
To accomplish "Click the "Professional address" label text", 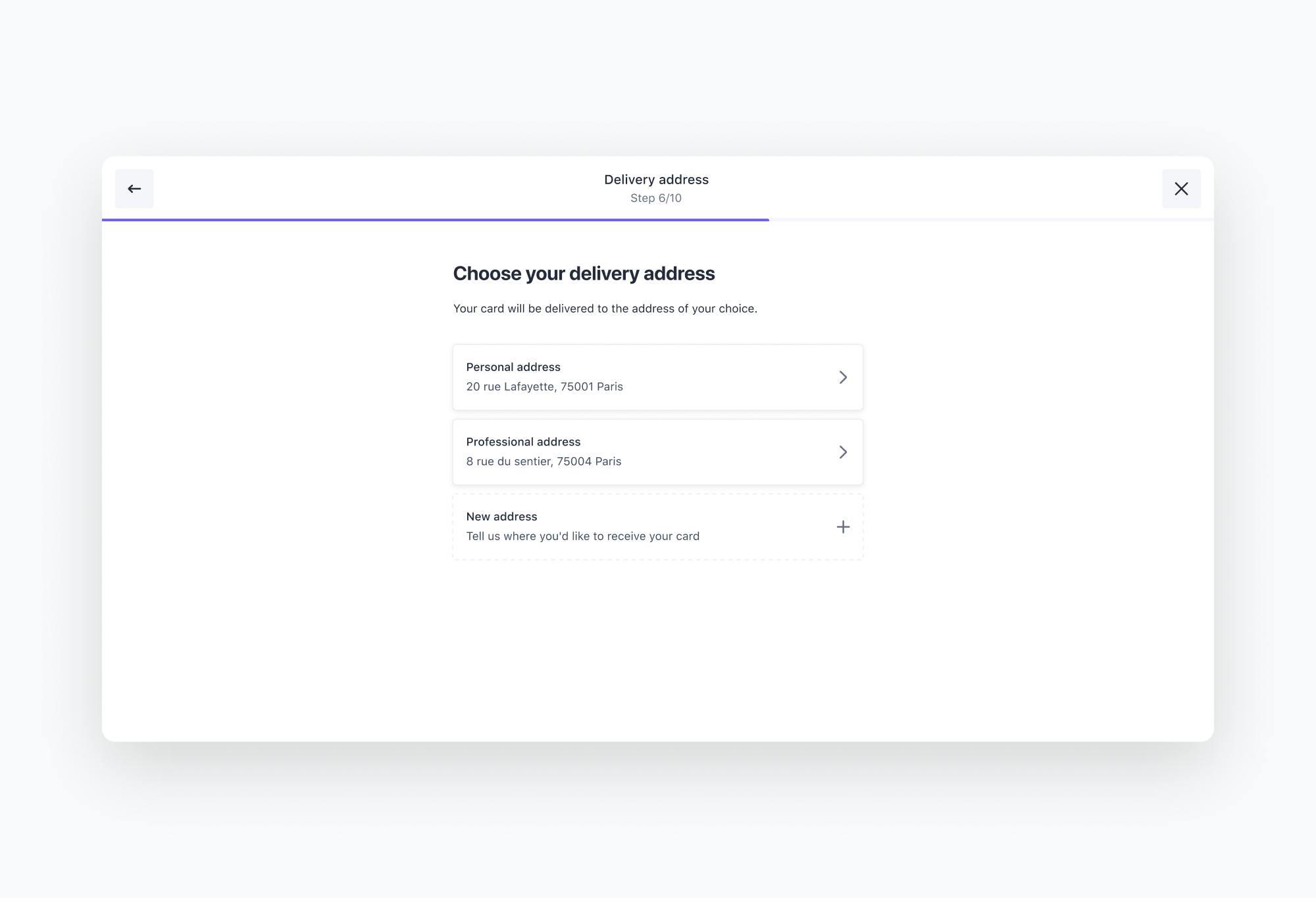I will click(x=524, y=442).
